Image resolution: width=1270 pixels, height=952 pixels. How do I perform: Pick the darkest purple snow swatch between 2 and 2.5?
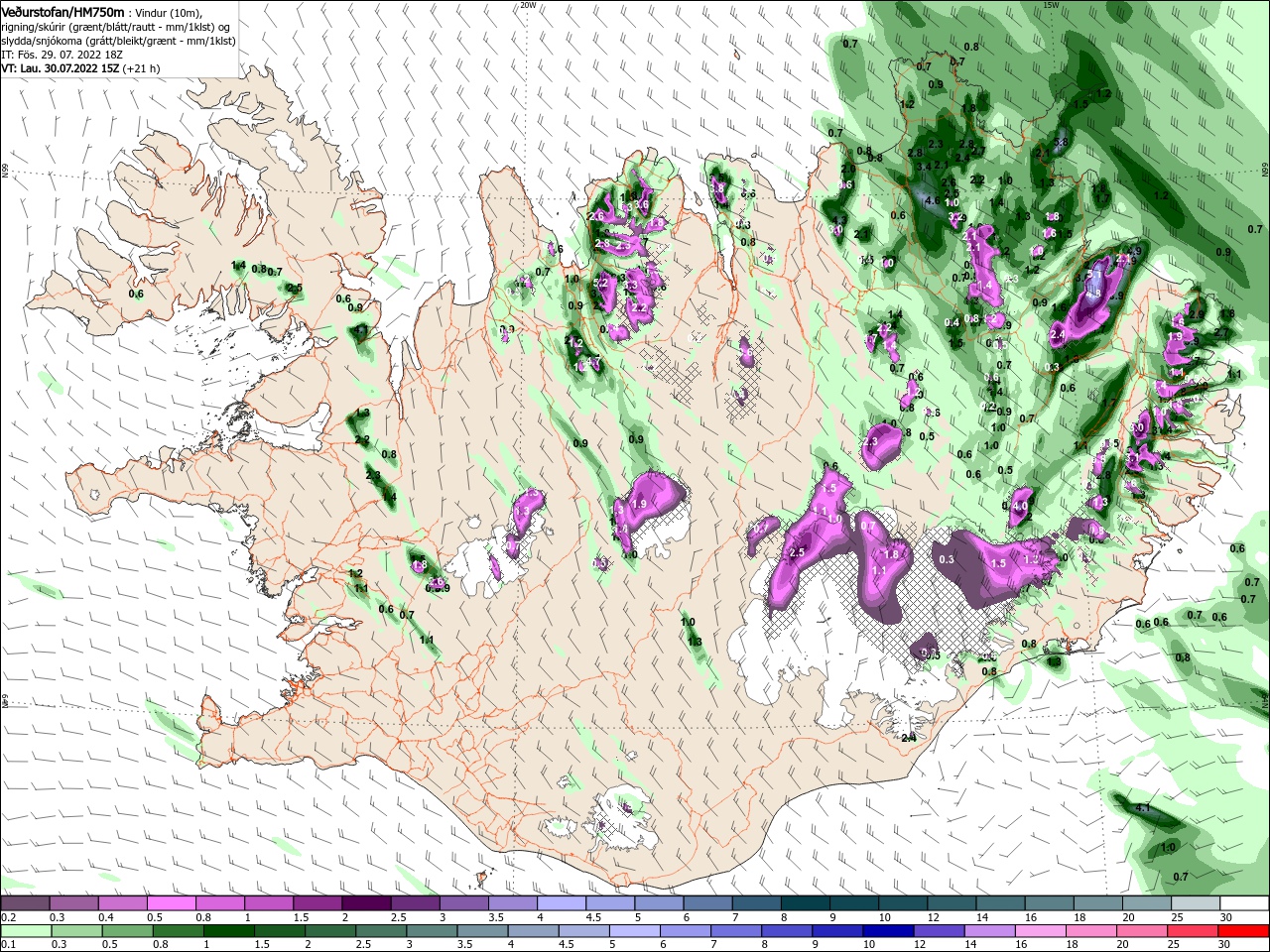pyautogui.click(x=366, y=903)
